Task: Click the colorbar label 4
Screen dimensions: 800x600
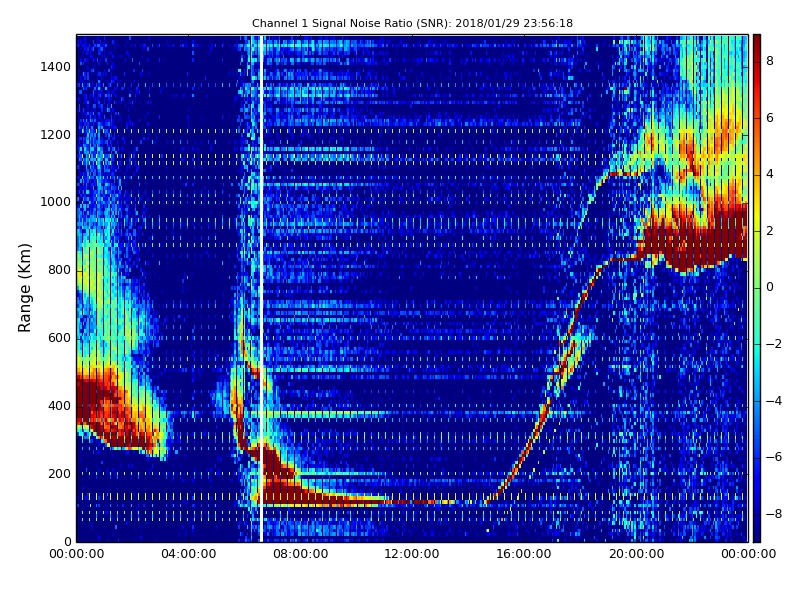Action: tap(770, 174)
